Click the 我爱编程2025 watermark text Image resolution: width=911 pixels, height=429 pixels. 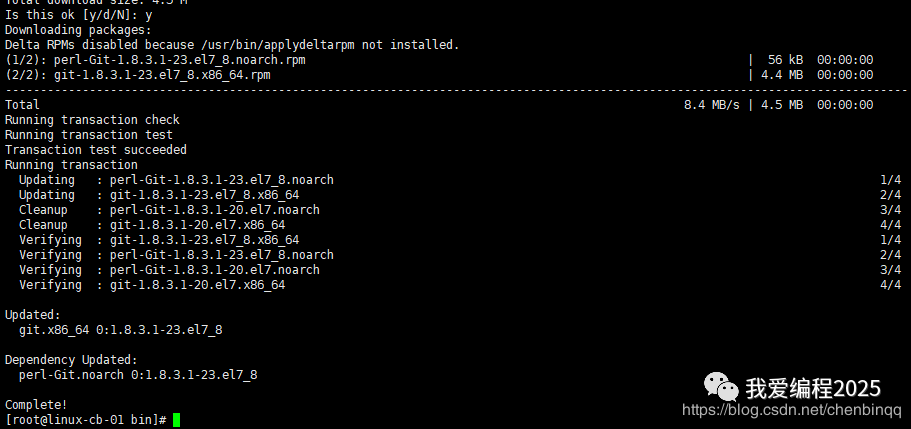812,386
